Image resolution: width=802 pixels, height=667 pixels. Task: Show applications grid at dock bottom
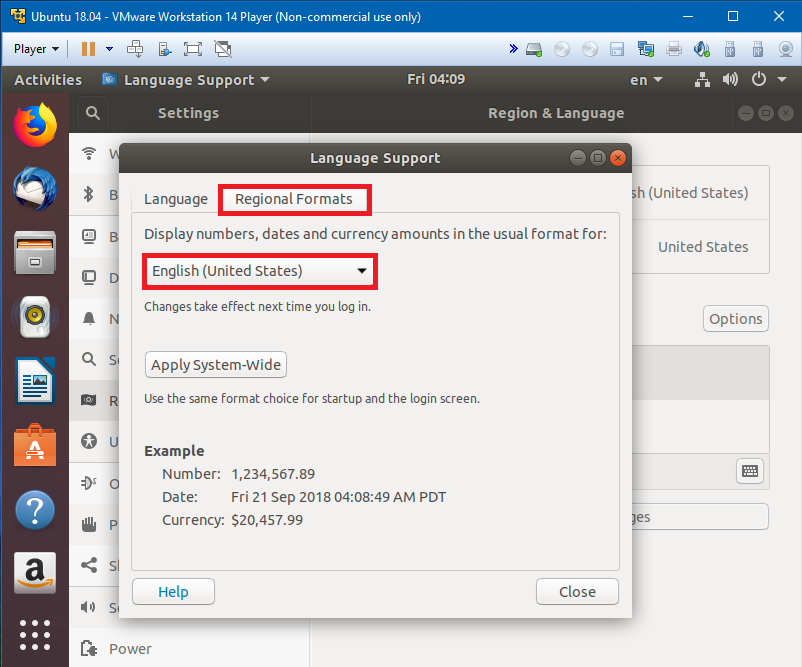click(35, 635)
